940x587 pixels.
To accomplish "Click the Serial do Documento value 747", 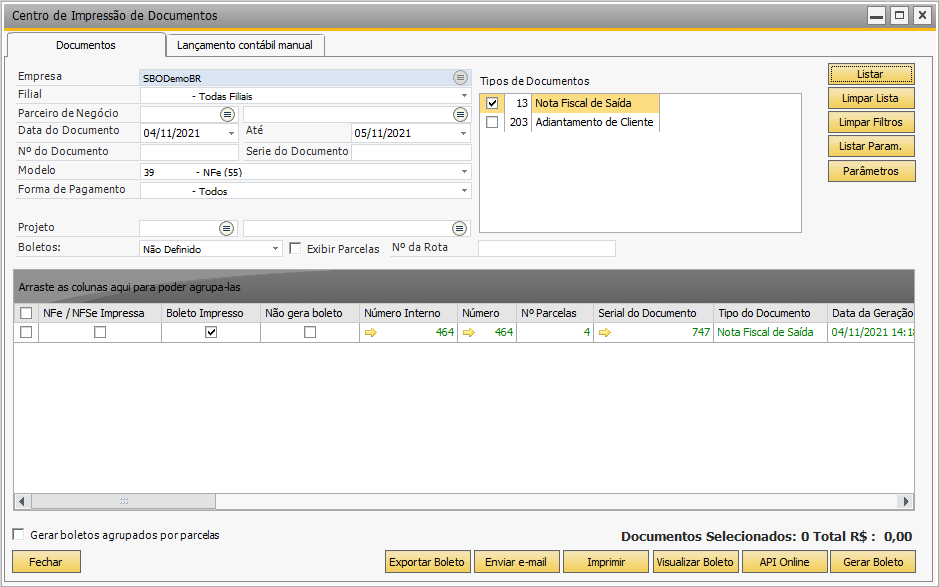I will pos(700,332).
